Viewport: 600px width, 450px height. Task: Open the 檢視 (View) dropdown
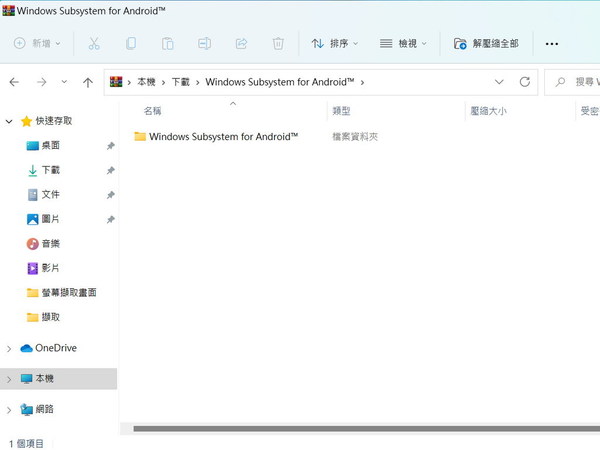pyautogui.click(x=403, y=44)
